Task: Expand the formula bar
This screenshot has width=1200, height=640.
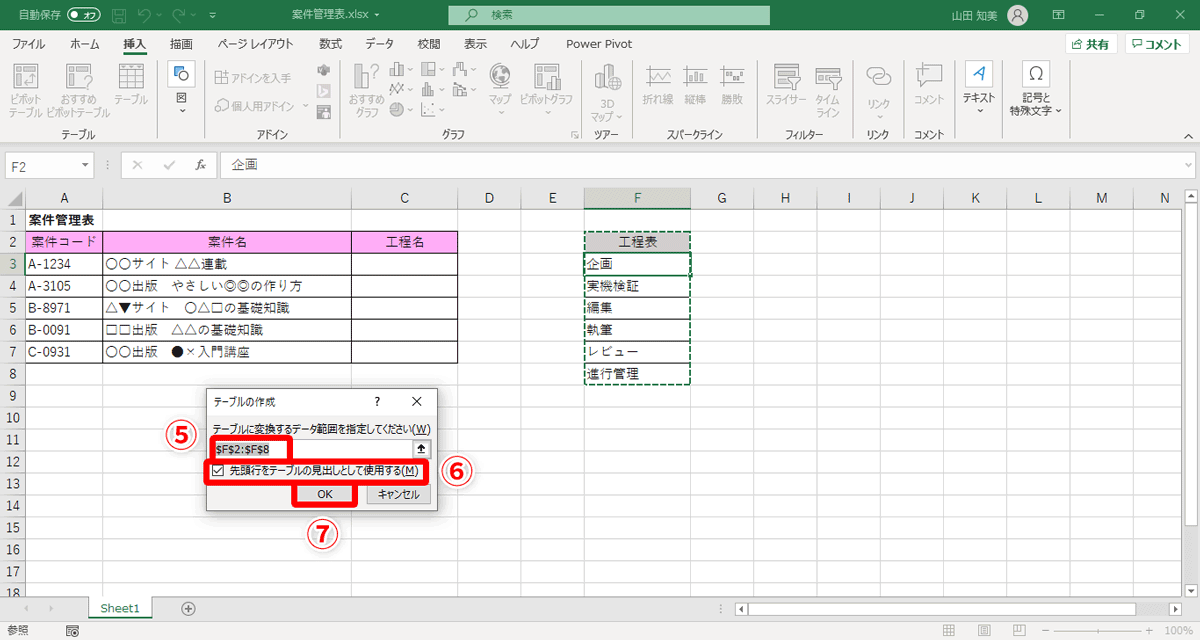Action: [x=1187, y=165]
